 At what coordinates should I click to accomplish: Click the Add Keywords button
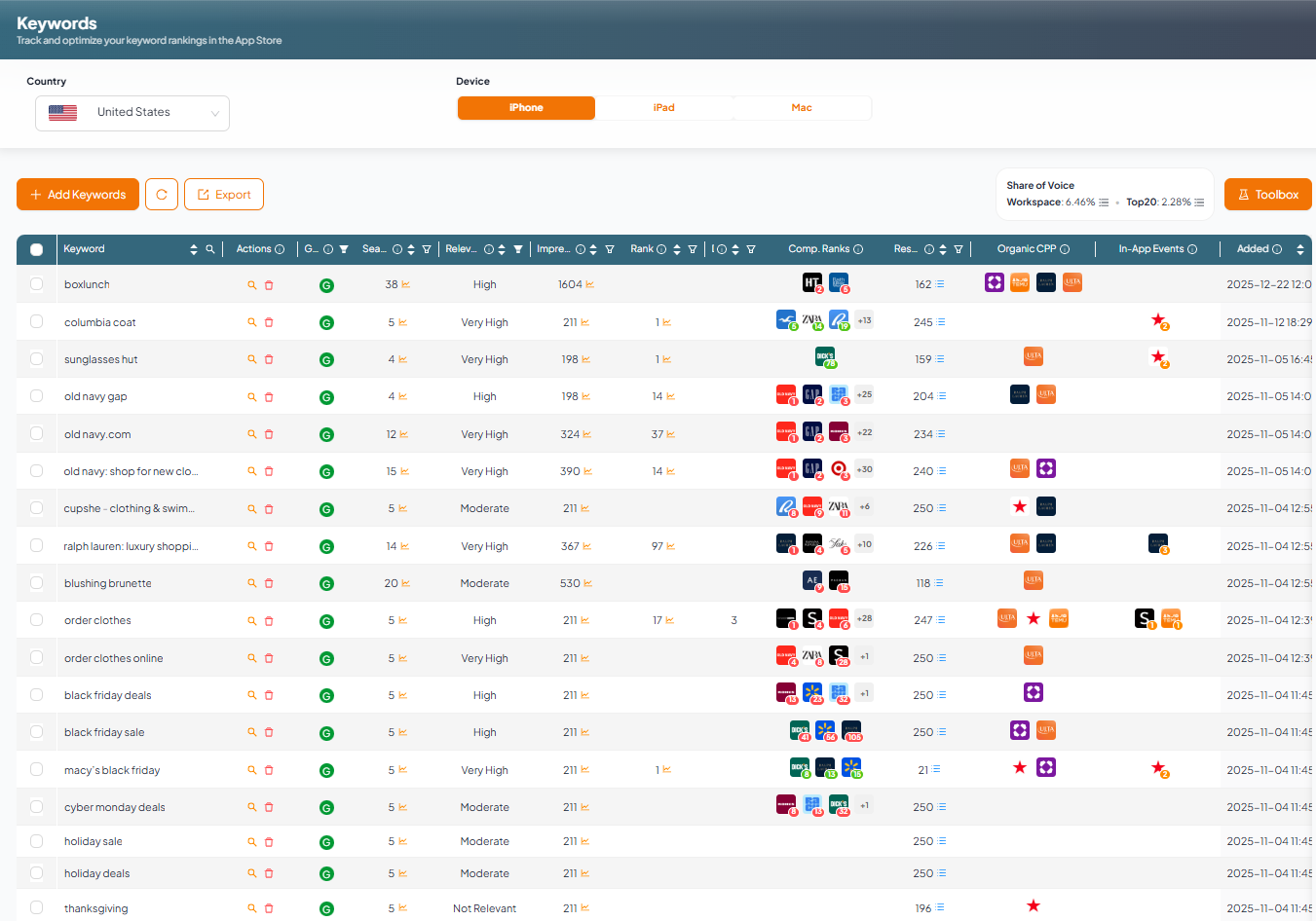coord(78,195)
